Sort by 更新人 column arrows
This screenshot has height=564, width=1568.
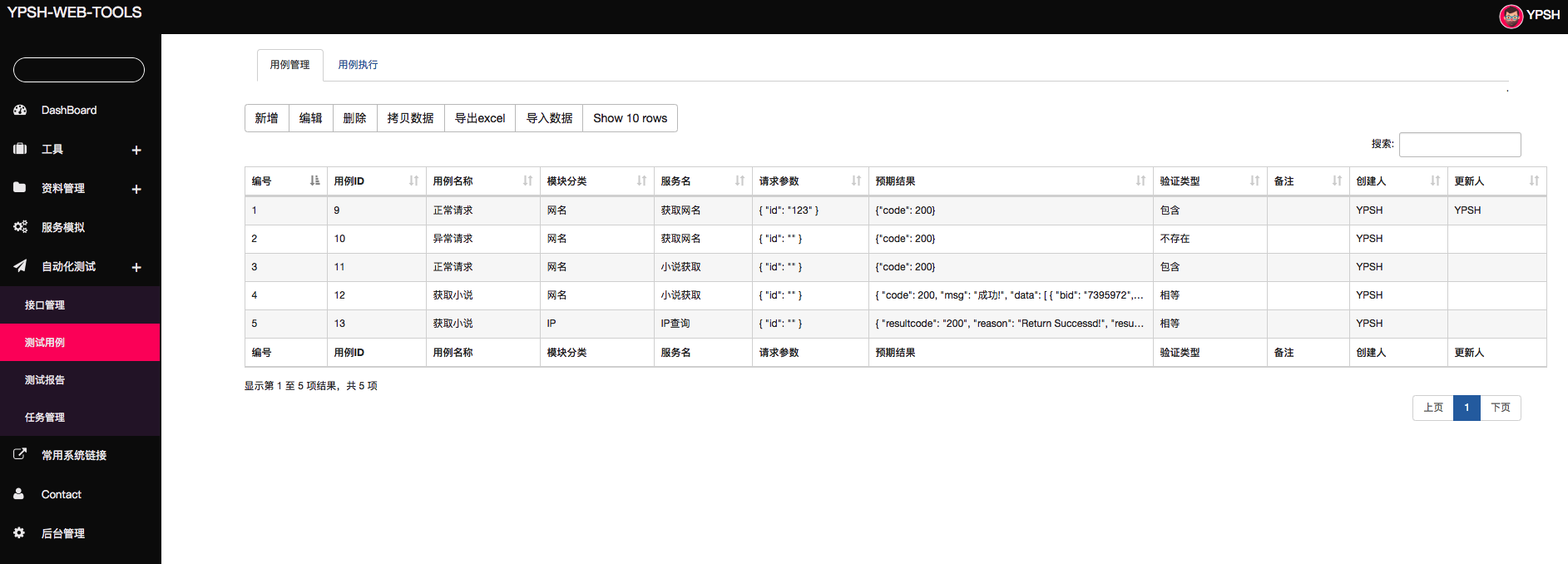(x=1534, y=181)
